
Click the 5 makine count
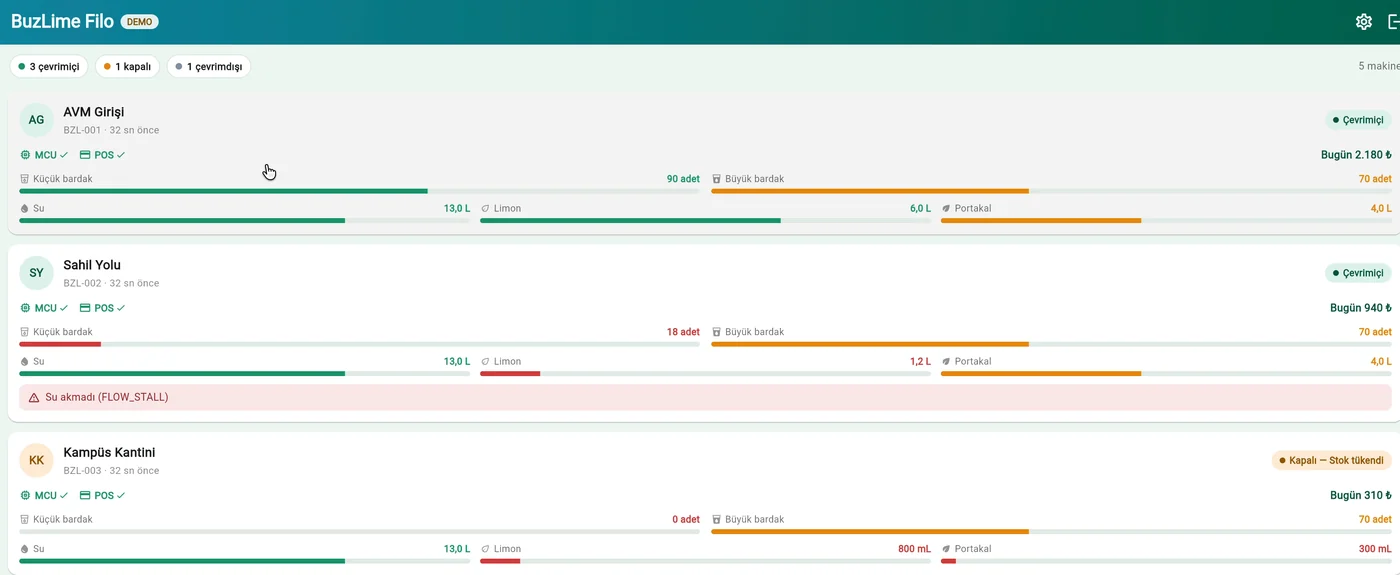pyautogui.click(x=1379, y=66)
